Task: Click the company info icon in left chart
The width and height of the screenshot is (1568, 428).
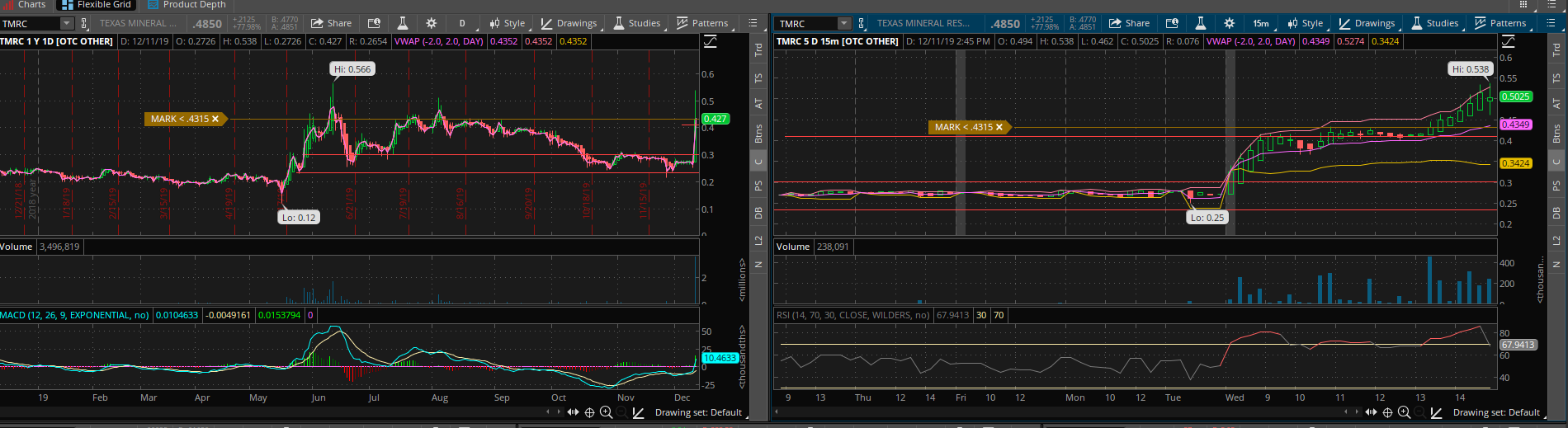Action: pos(374,23)
